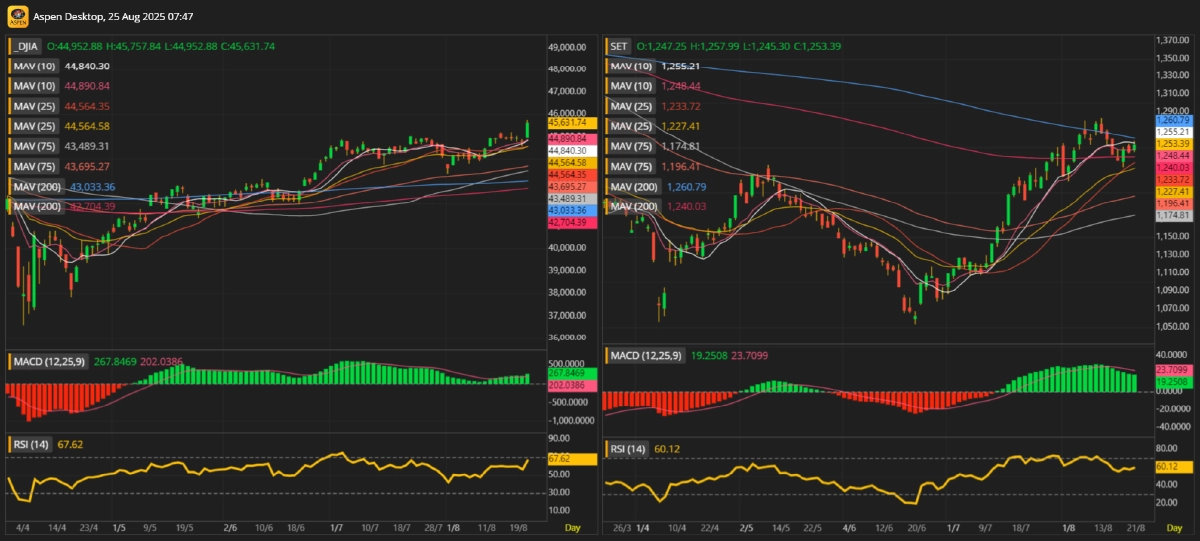Click MAV (200) legend valued 43,033.36
This screenshot has height=541, width=1200.
coord(38,186)
